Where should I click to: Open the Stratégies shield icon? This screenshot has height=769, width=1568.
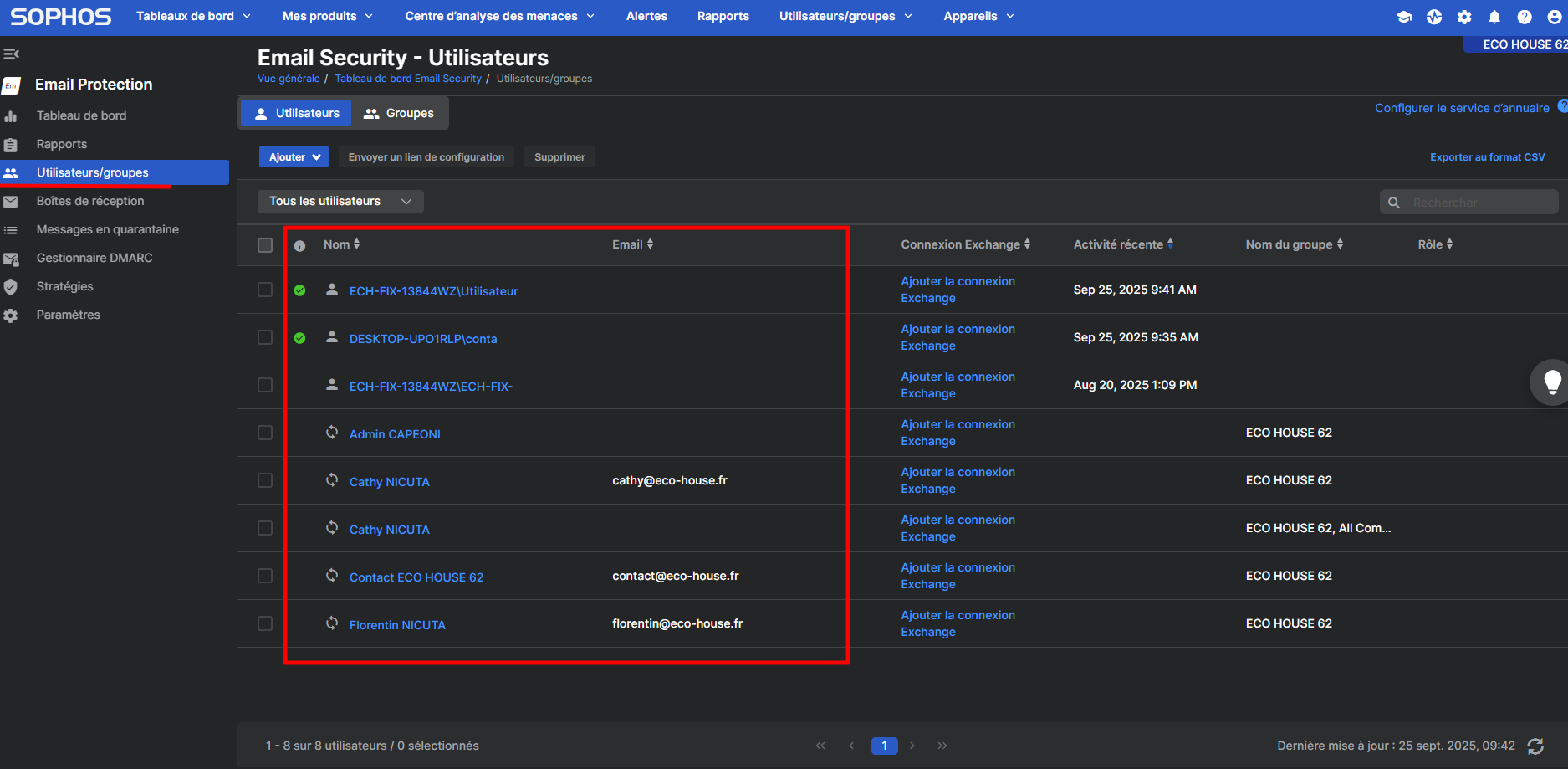[x=11, y=287]
